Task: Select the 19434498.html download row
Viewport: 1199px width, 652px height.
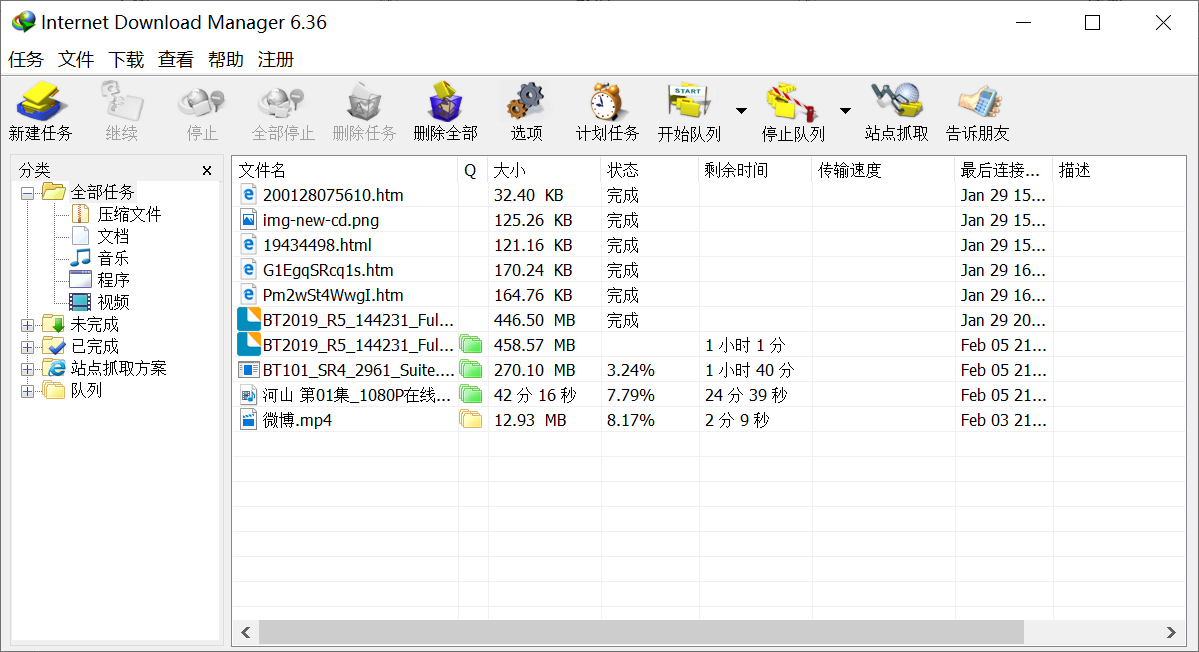Action: pos(709,245)
